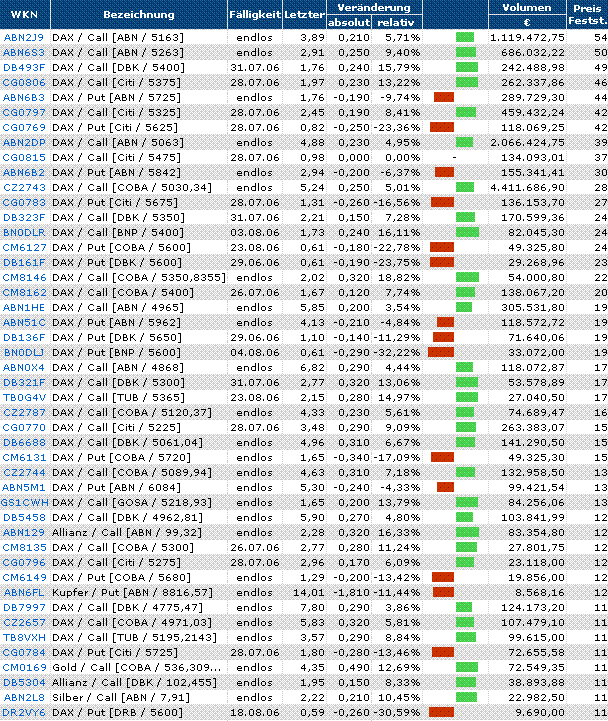
Task: Sort by Volumen € column header
Action: (x=527, y=14)
